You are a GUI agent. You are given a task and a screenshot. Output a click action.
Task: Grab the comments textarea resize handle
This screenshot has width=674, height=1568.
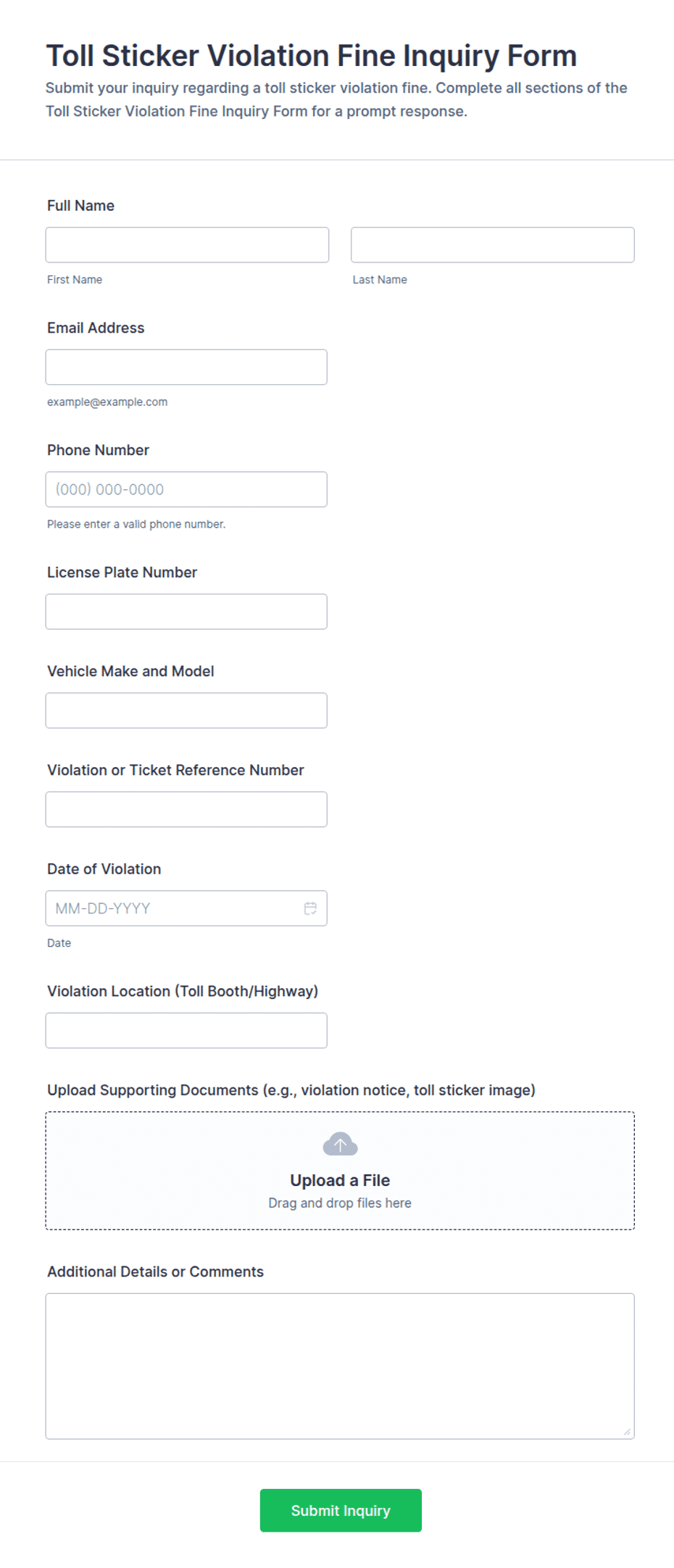(627, 1431)
